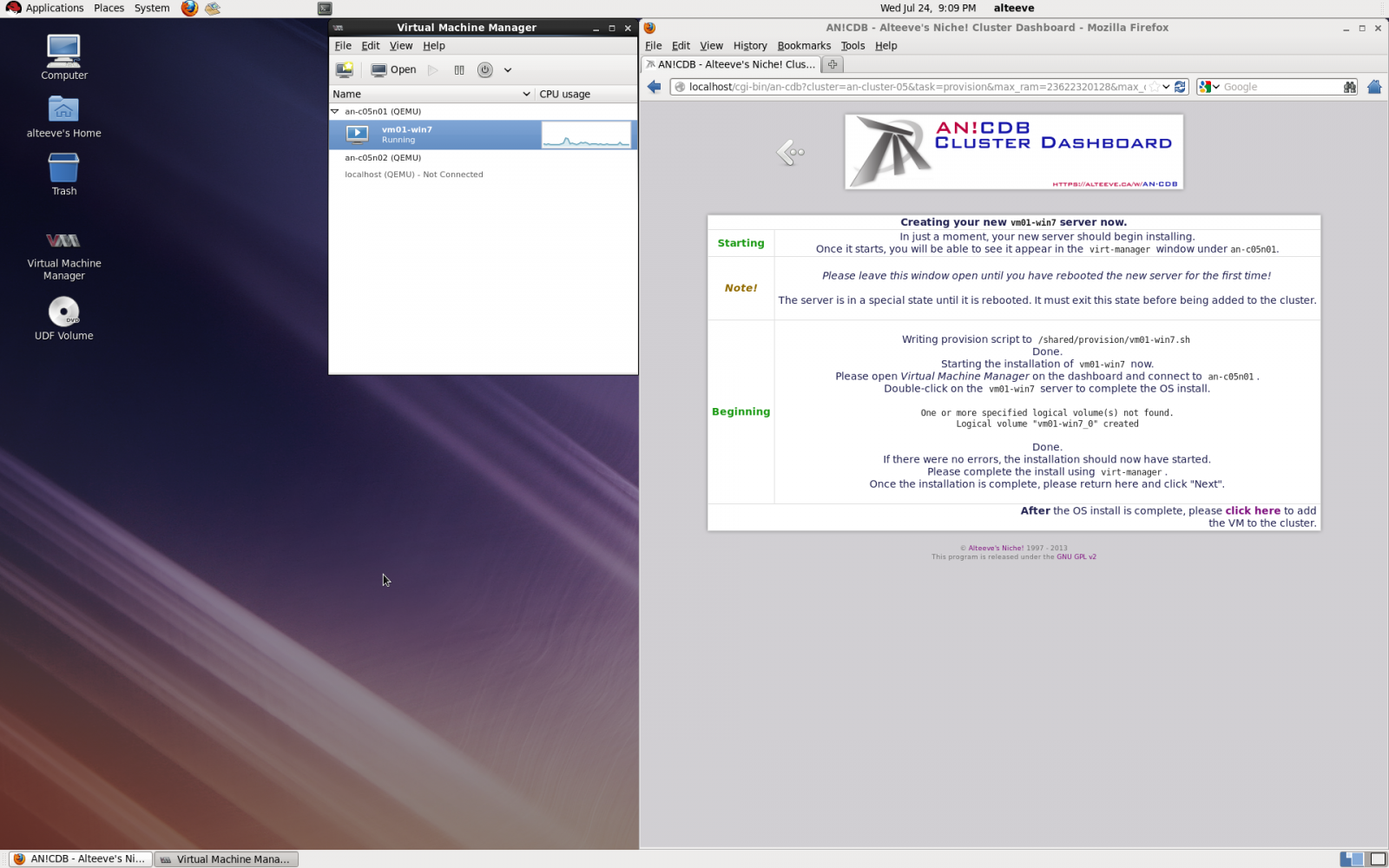Click the dashboard back arrow icon
Viewport: 1389px width, 868px height.
[x=790, y=153]
